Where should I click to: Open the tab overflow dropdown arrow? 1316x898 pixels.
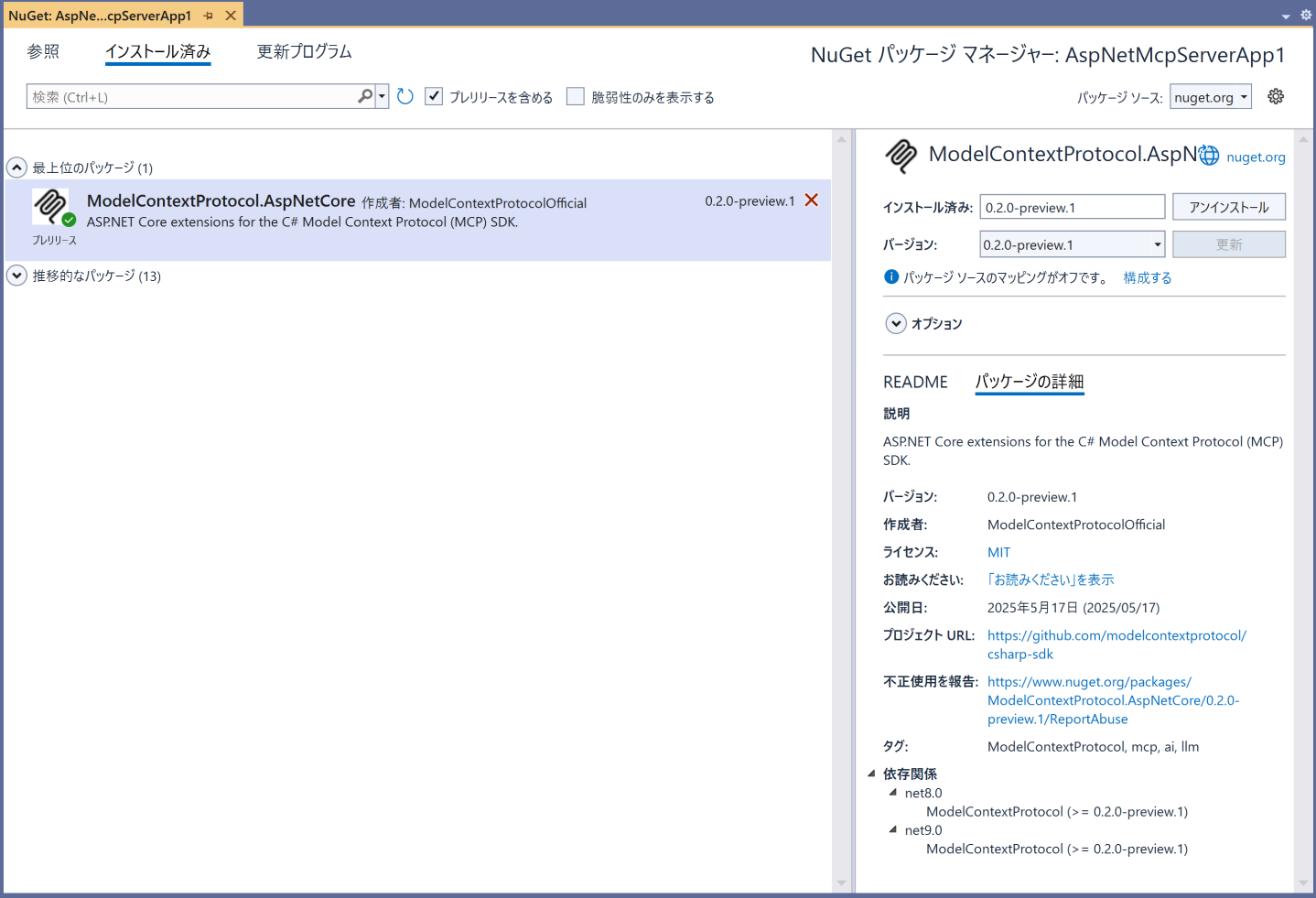pos(1286,16)
